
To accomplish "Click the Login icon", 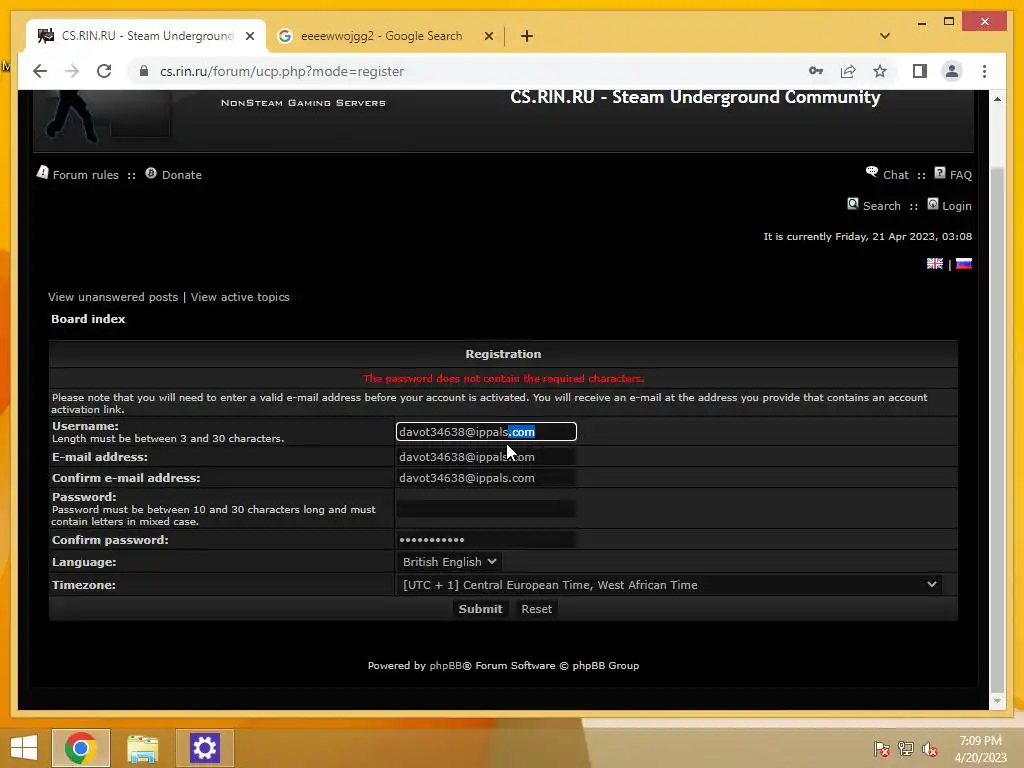I will [933, 204].
